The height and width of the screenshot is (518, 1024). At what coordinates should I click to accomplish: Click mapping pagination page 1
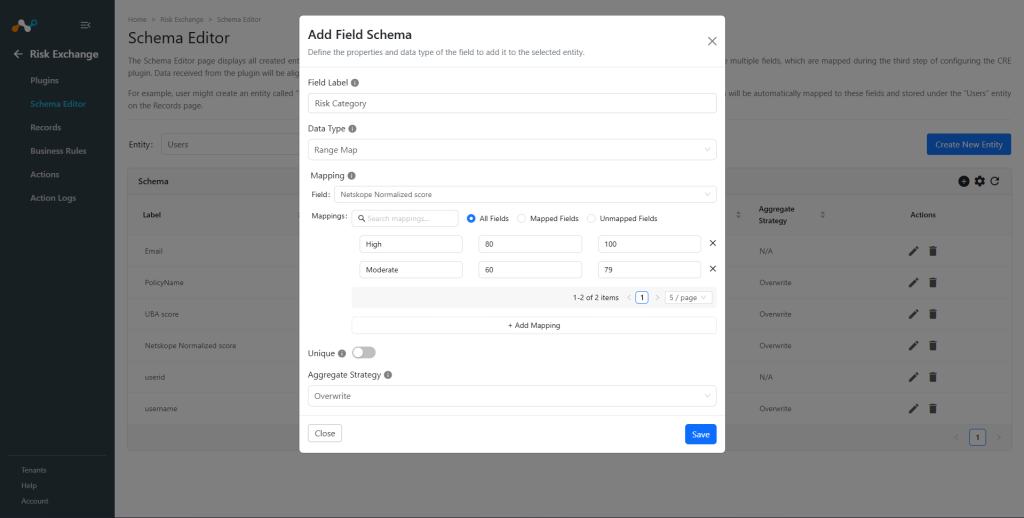click(x=642, y=298)
